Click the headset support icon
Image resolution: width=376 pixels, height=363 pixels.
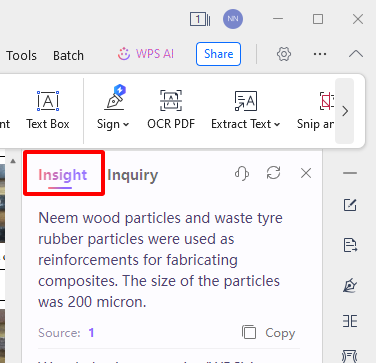(242, 173)
